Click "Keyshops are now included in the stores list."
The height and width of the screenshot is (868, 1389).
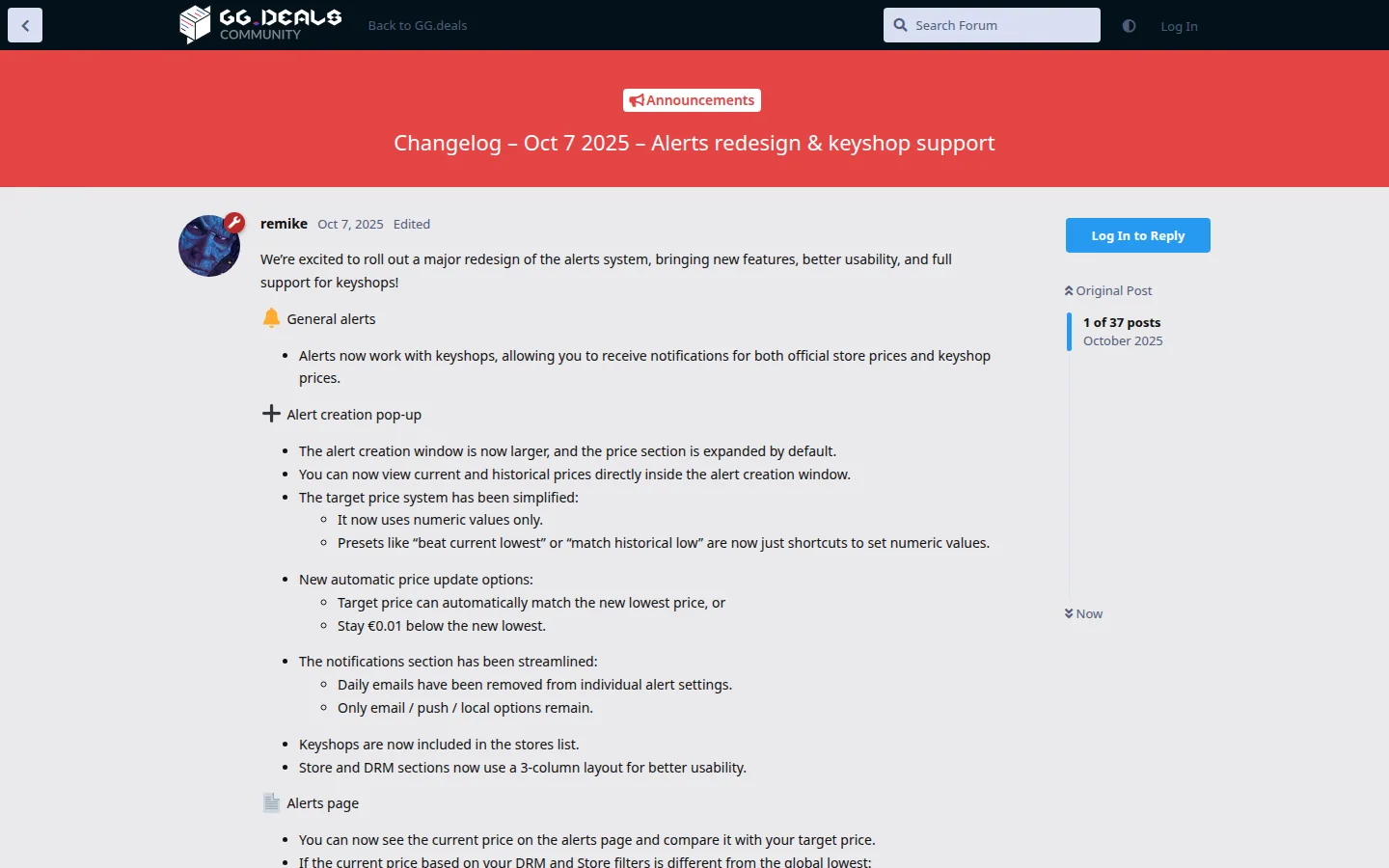[439, 745]
